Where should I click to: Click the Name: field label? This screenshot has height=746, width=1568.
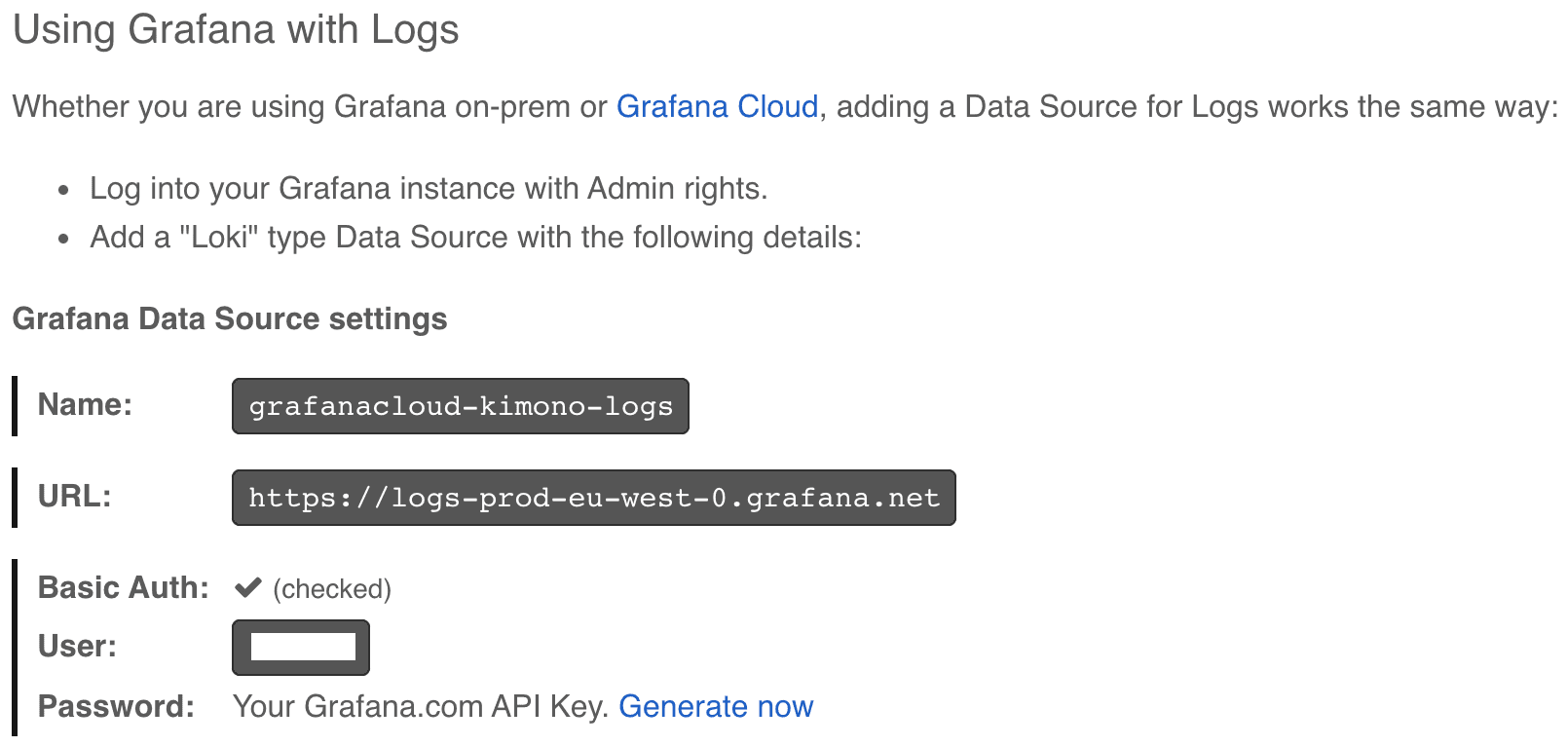coord(85,404)
